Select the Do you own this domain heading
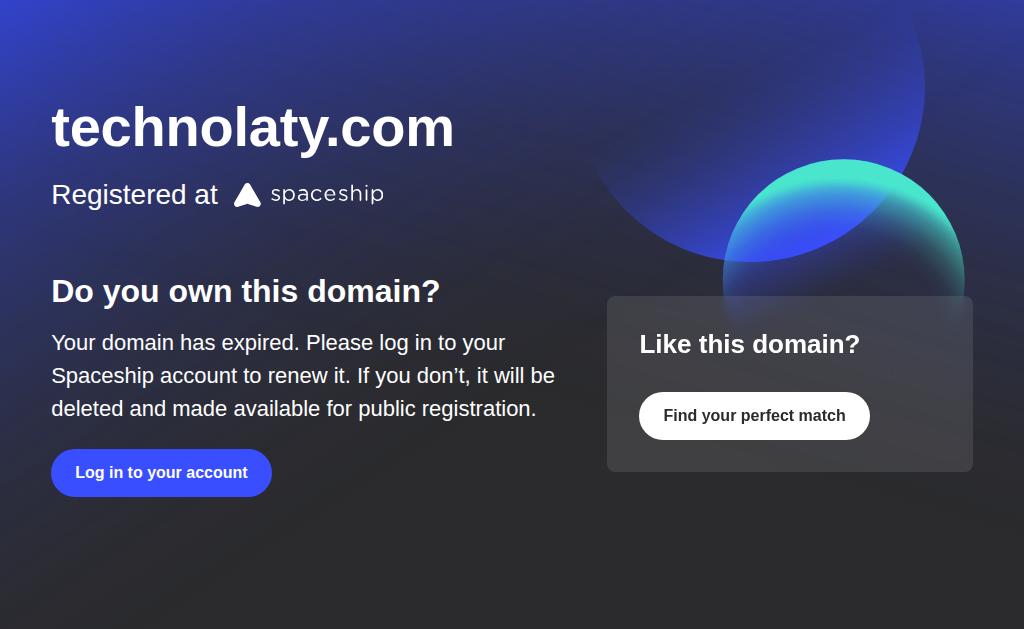The image size is (1024, 629). click(246, 292)
